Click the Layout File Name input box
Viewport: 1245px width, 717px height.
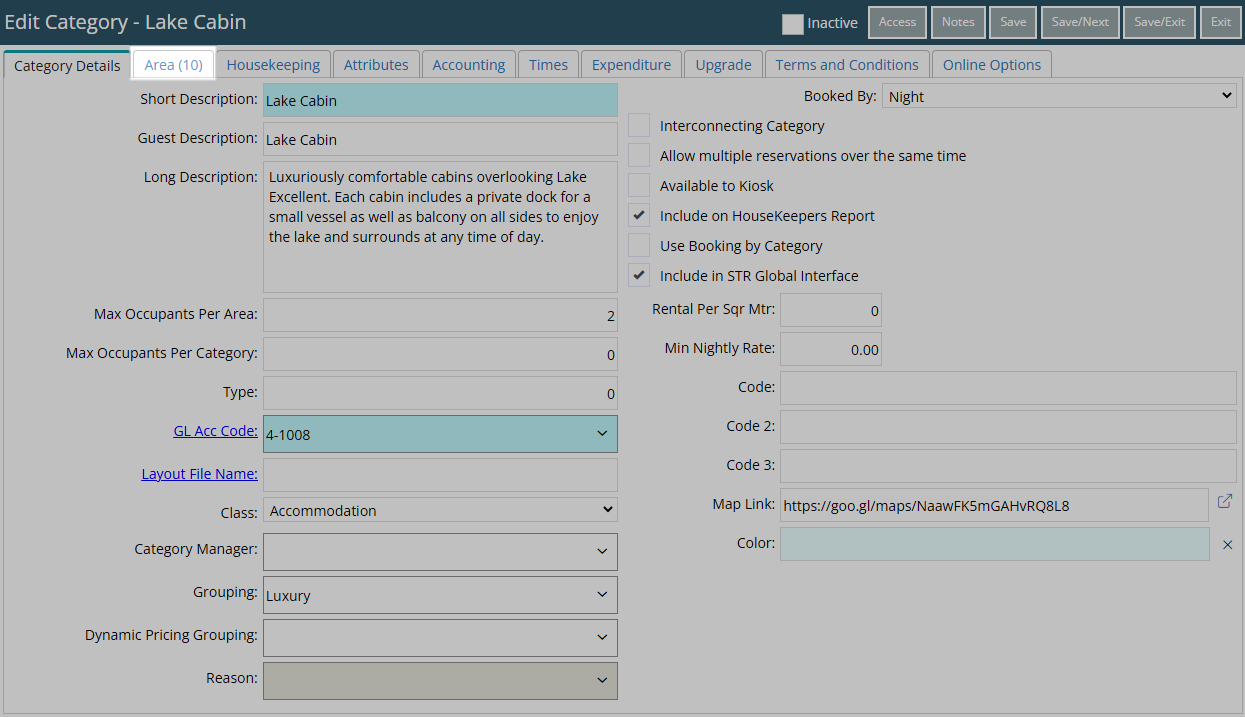click(x=440, y=475)
